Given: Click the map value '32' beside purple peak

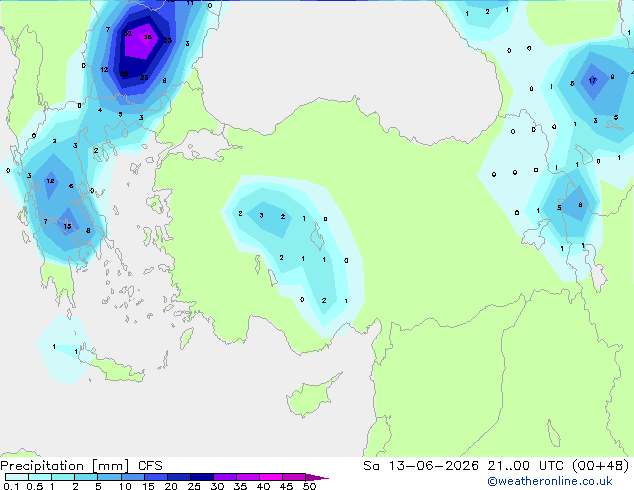Looking at the screenshot, I should [x=127, y=34].
